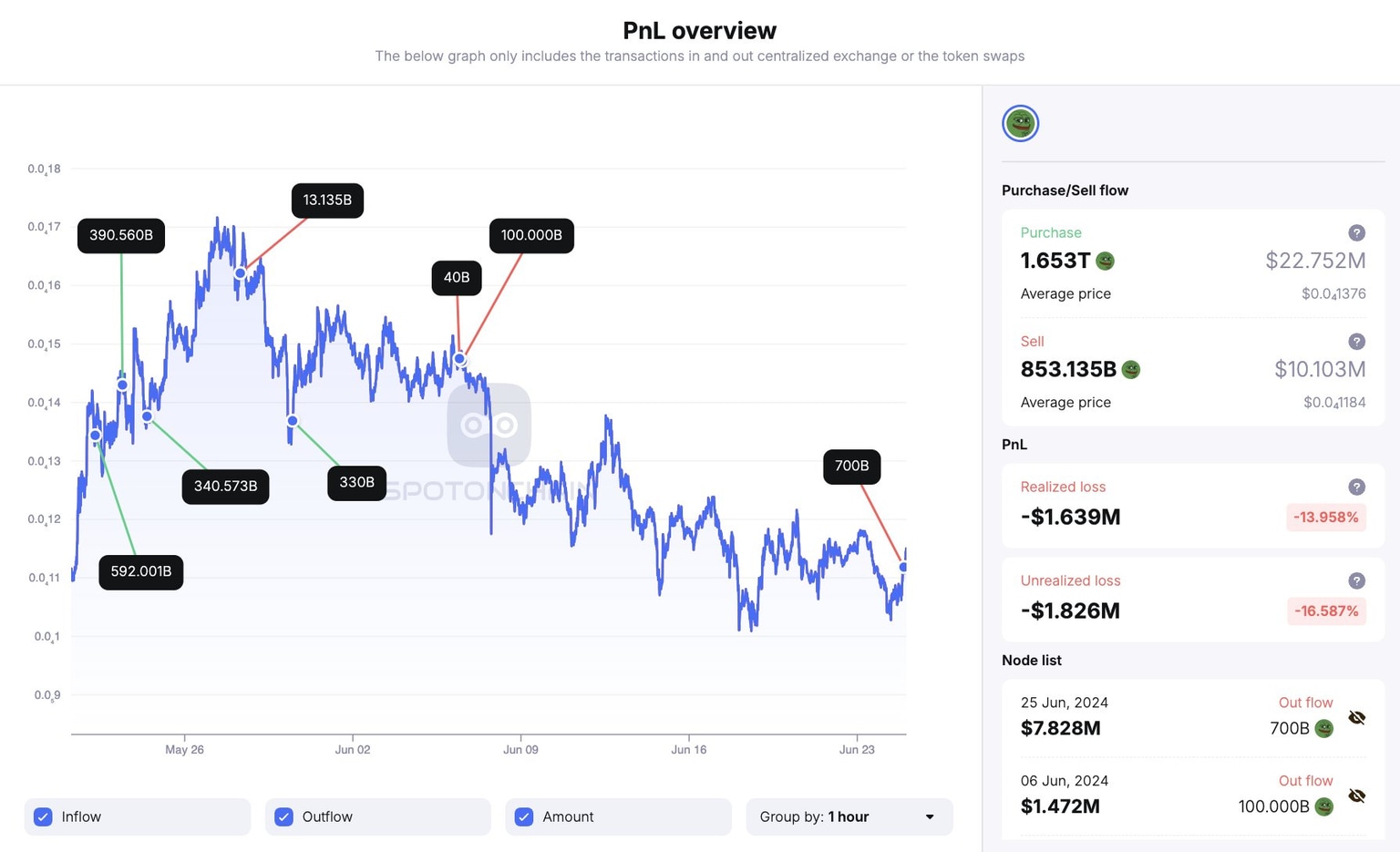Hide the 06 Jun 100.000B node
The height and width of the screenshot is (852, 1400).
point(1357,796)
